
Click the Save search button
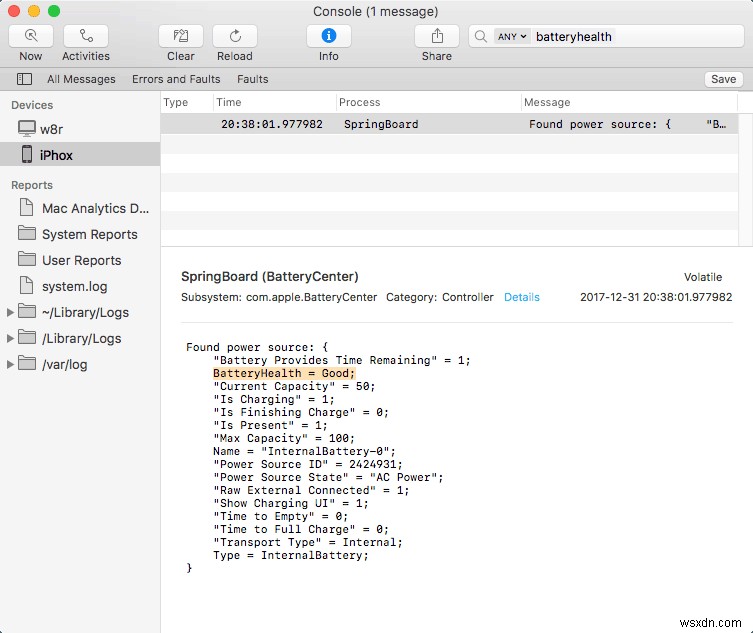tap(723, 79)
